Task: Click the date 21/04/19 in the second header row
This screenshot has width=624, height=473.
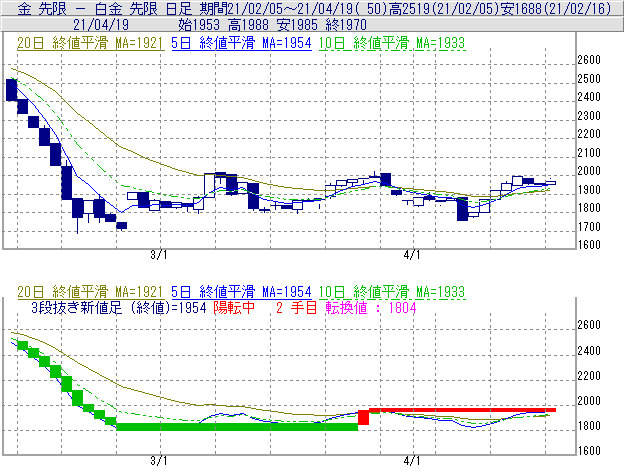Action: coord(101,25)
